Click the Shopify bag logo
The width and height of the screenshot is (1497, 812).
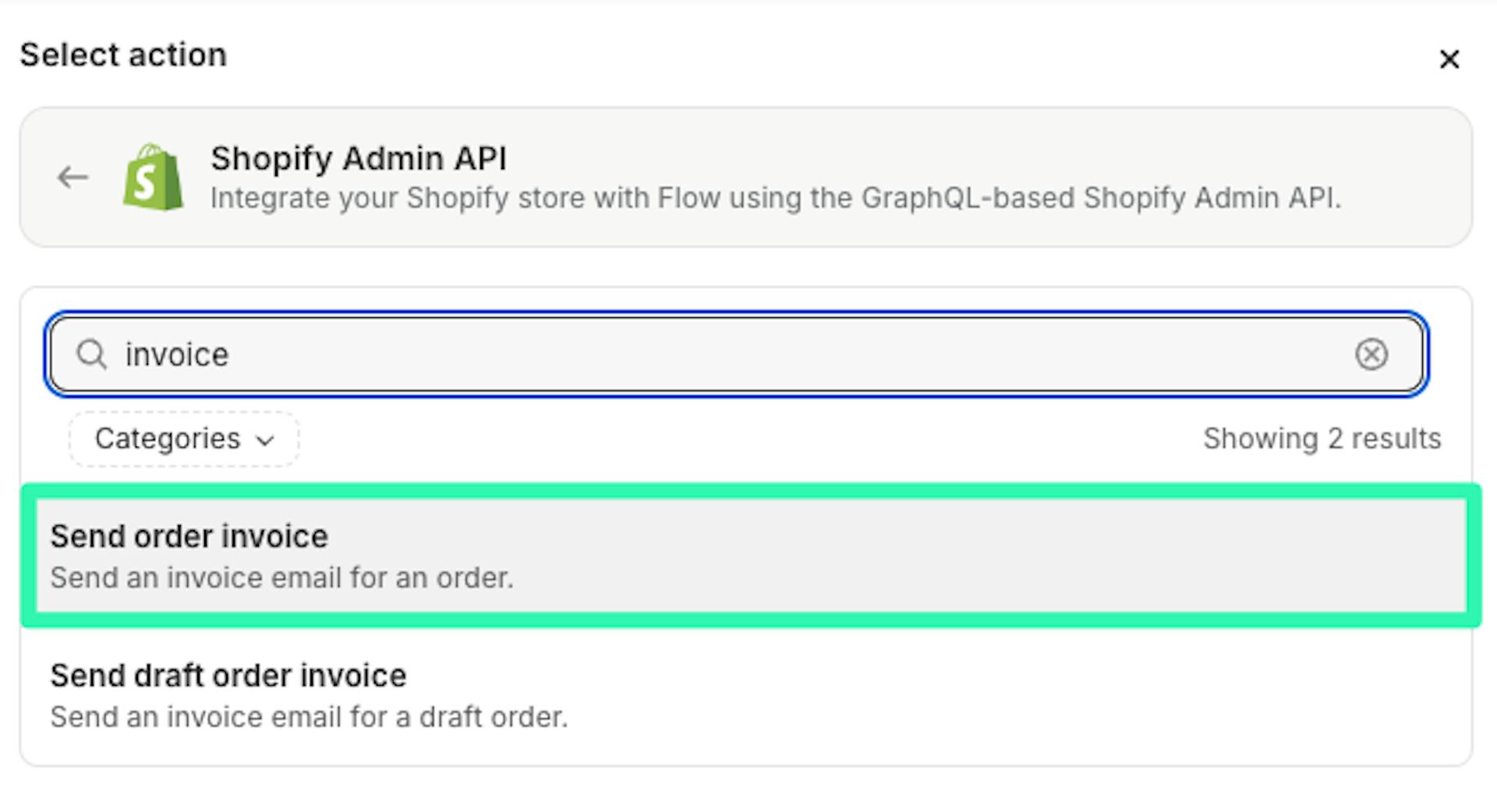[153, 178]
